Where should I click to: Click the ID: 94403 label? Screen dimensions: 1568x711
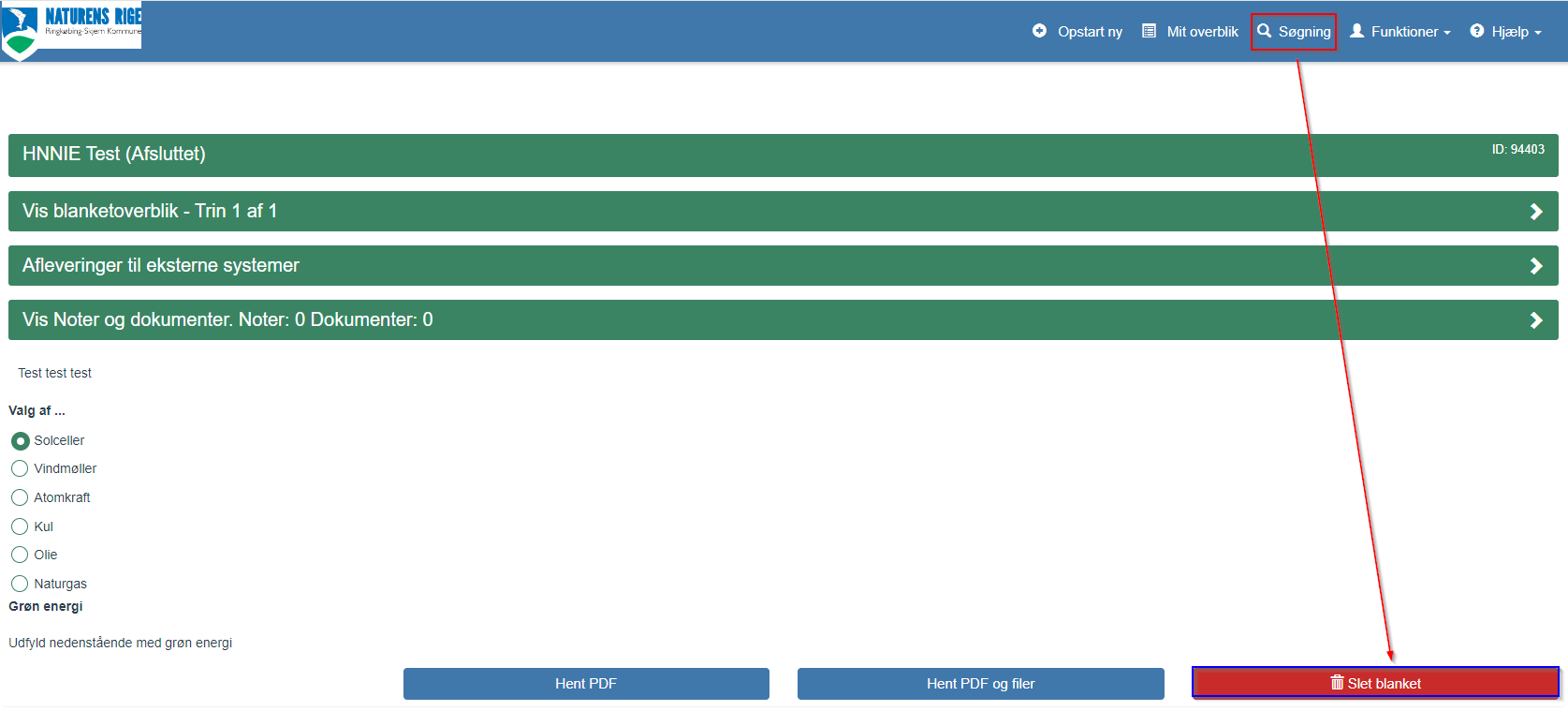(x=1518, y=149)
